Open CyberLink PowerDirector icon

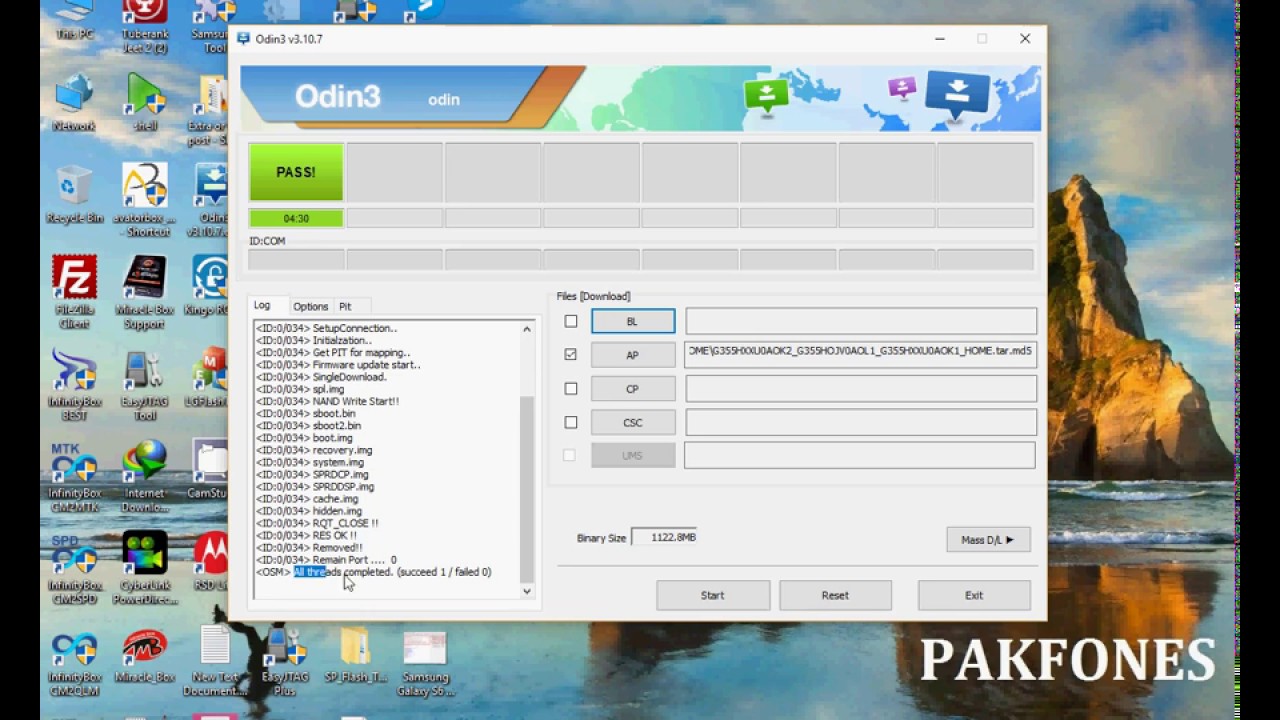(x=145, y=569)
